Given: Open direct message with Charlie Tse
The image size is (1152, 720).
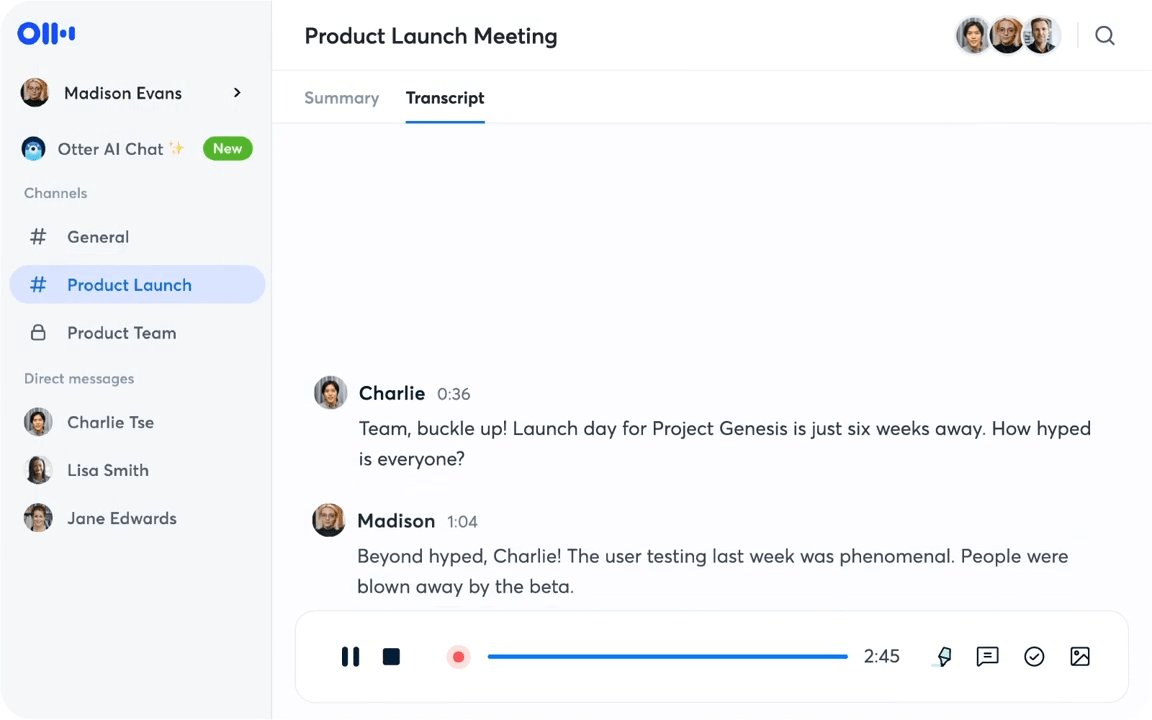Looking at the screenshot, I should point(110,422).
